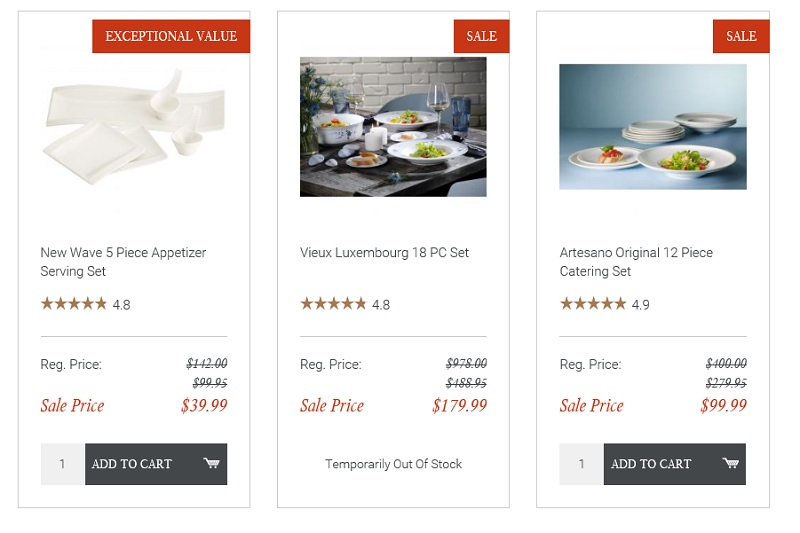Select quantity field for Artesano set
The image size is (800, 533).
tap(582, 464)
